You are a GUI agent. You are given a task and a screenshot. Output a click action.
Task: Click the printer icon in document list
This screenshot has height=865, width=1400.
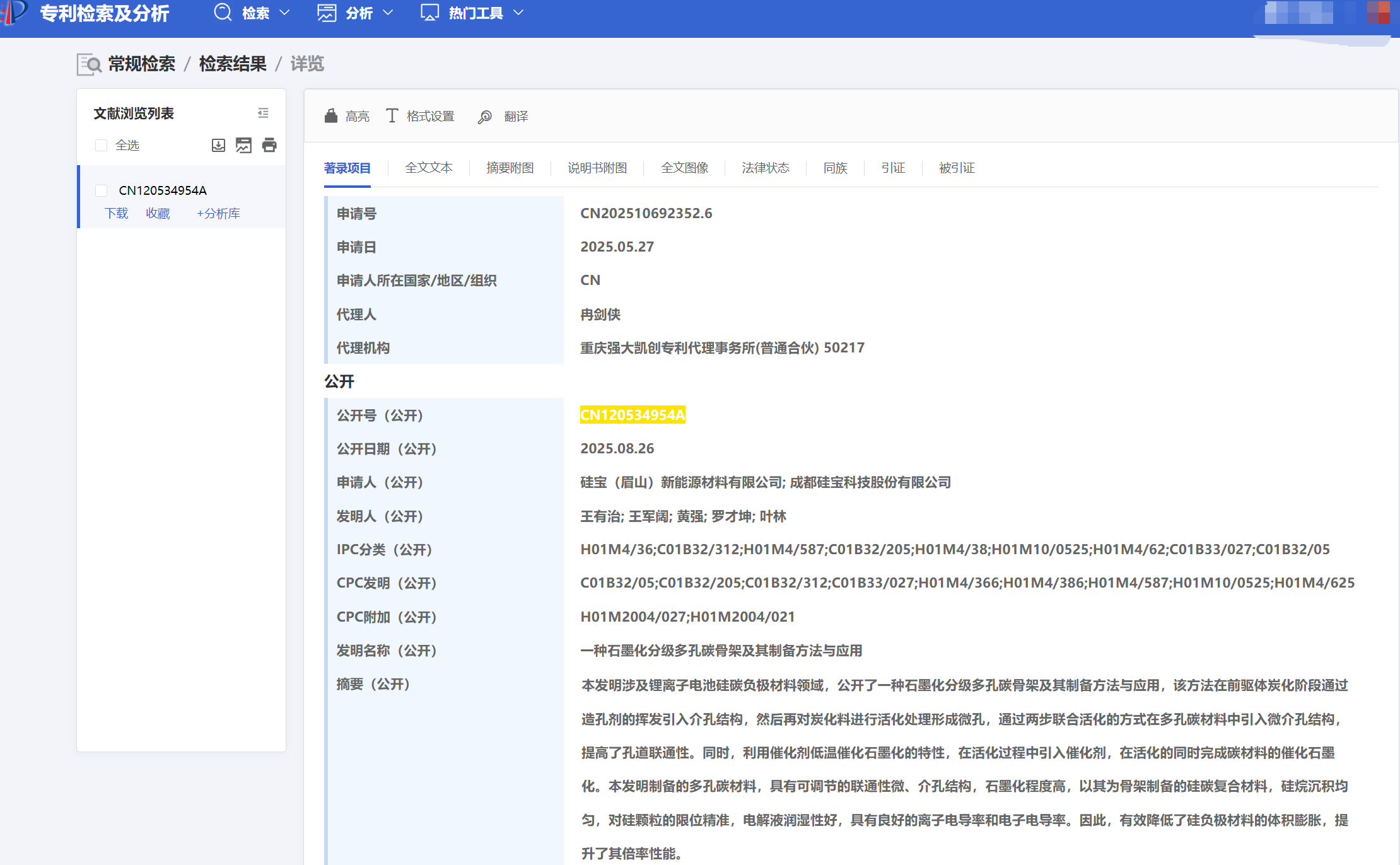click(x=269, y=146)
